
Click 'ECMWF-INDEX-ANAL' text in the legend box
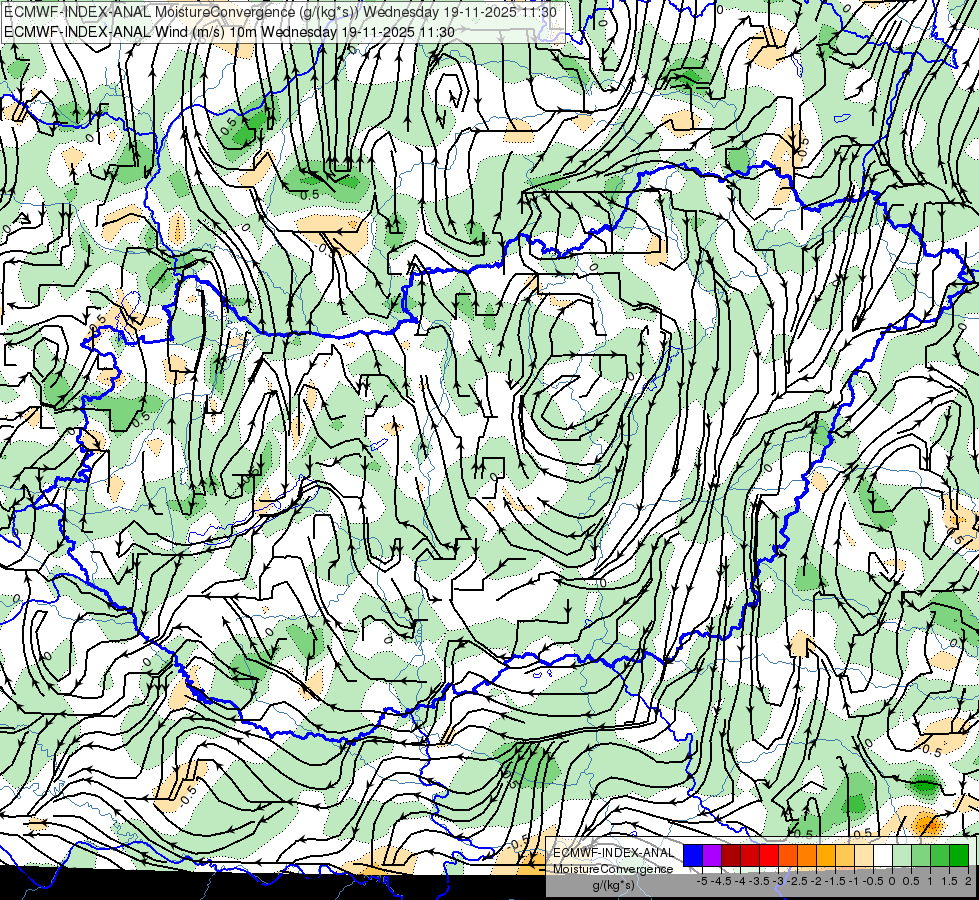(614, 853)
